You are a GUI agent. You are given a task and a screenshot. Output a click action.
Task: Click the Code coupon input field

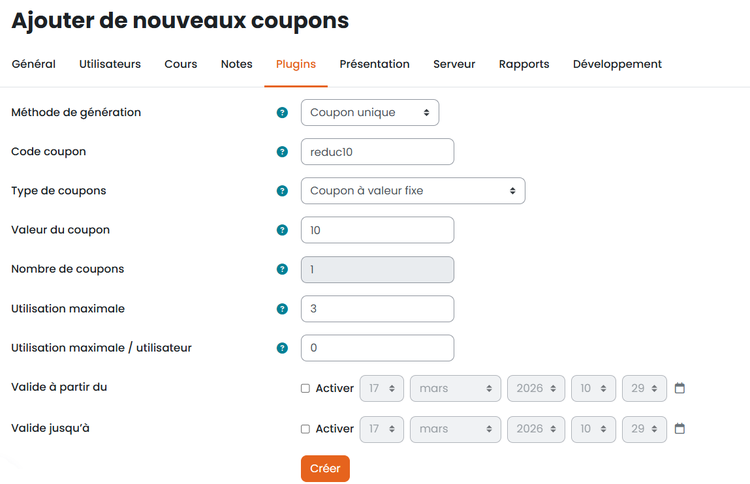pos(377,152)
